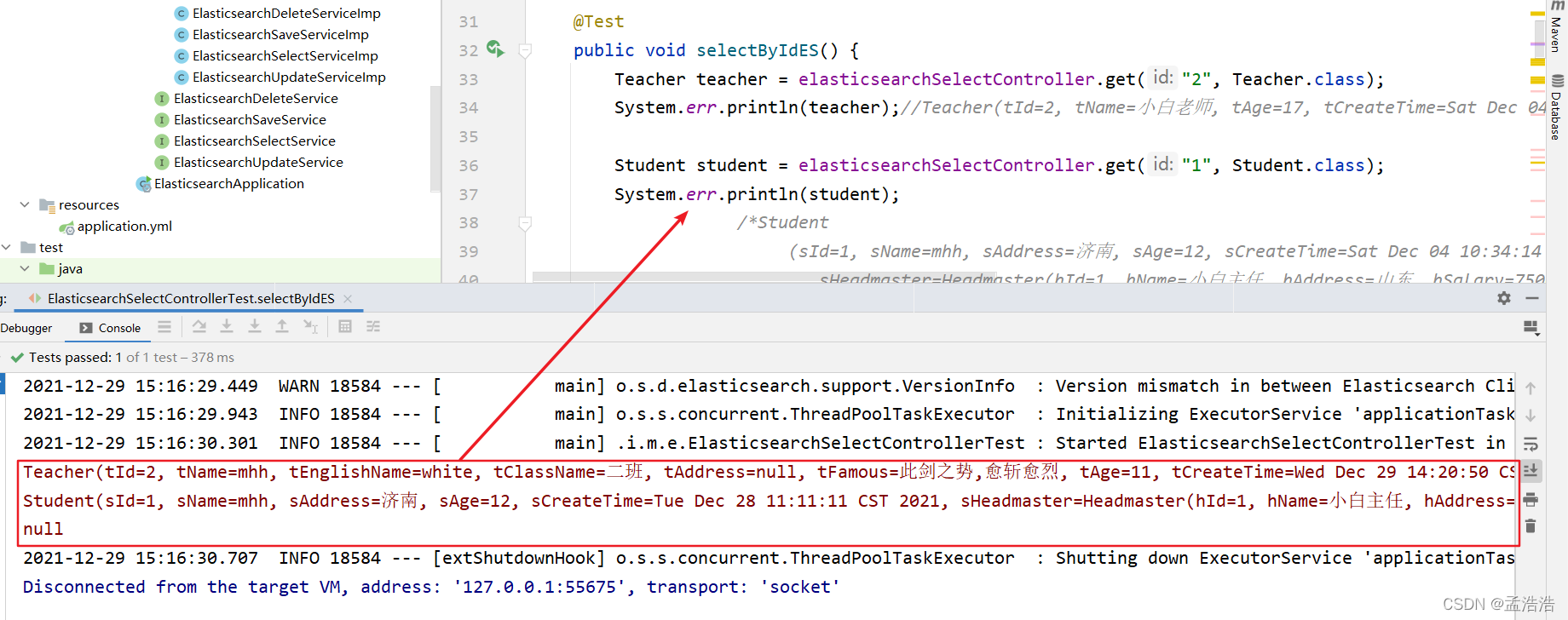Click the Teacher output line in console
Screen dimensions: 1568x620
tap(767, 472)
